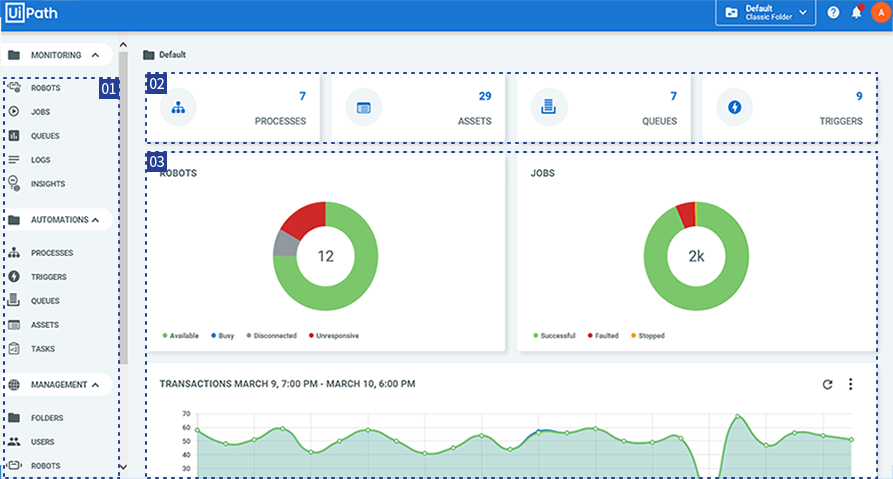Open Transactions chart three-dot menu
Screen dimensions: 893x479
pos(850,384)
